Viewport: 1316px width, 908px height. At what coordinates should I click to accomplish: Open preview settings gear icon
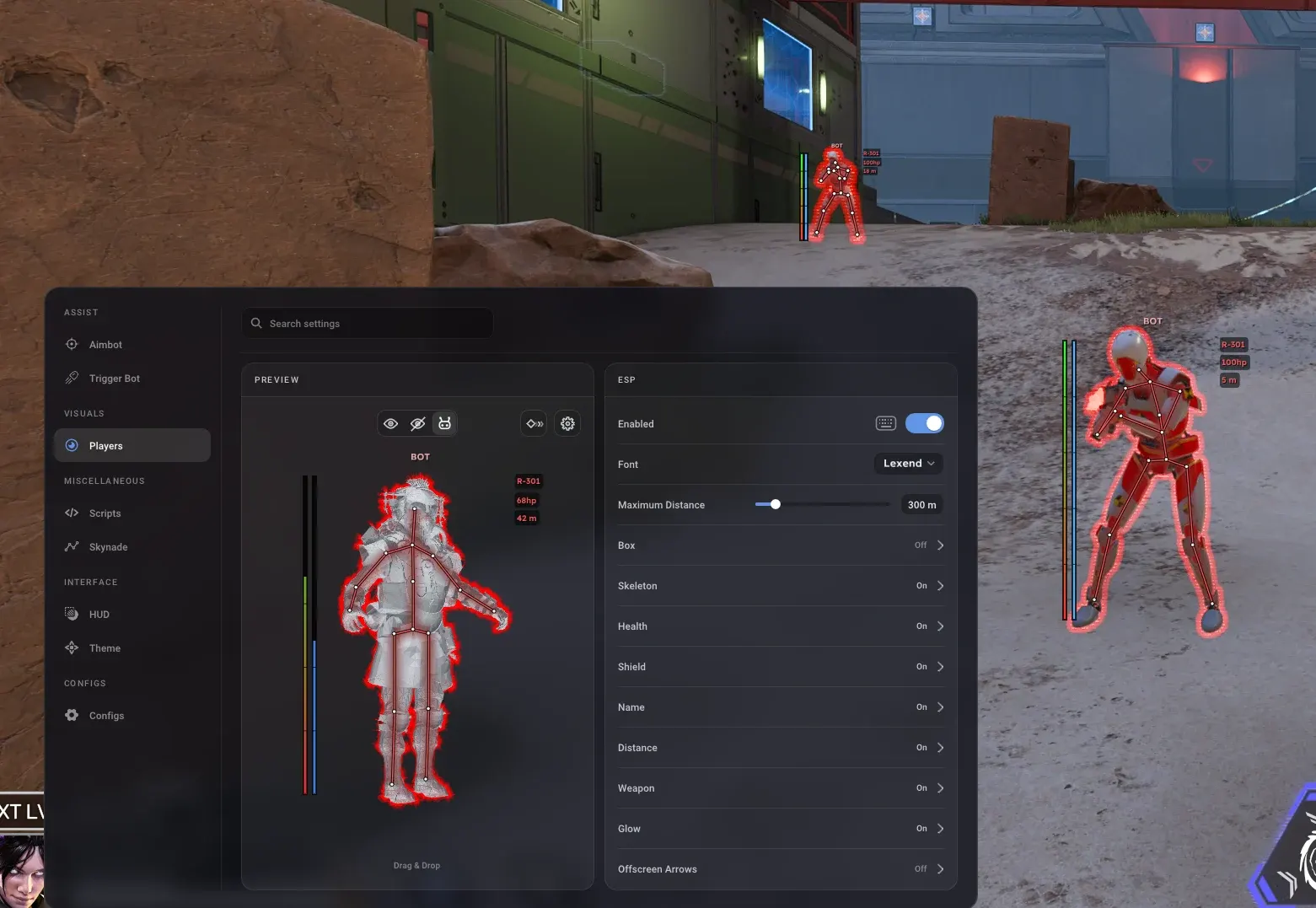coord(568,423)
